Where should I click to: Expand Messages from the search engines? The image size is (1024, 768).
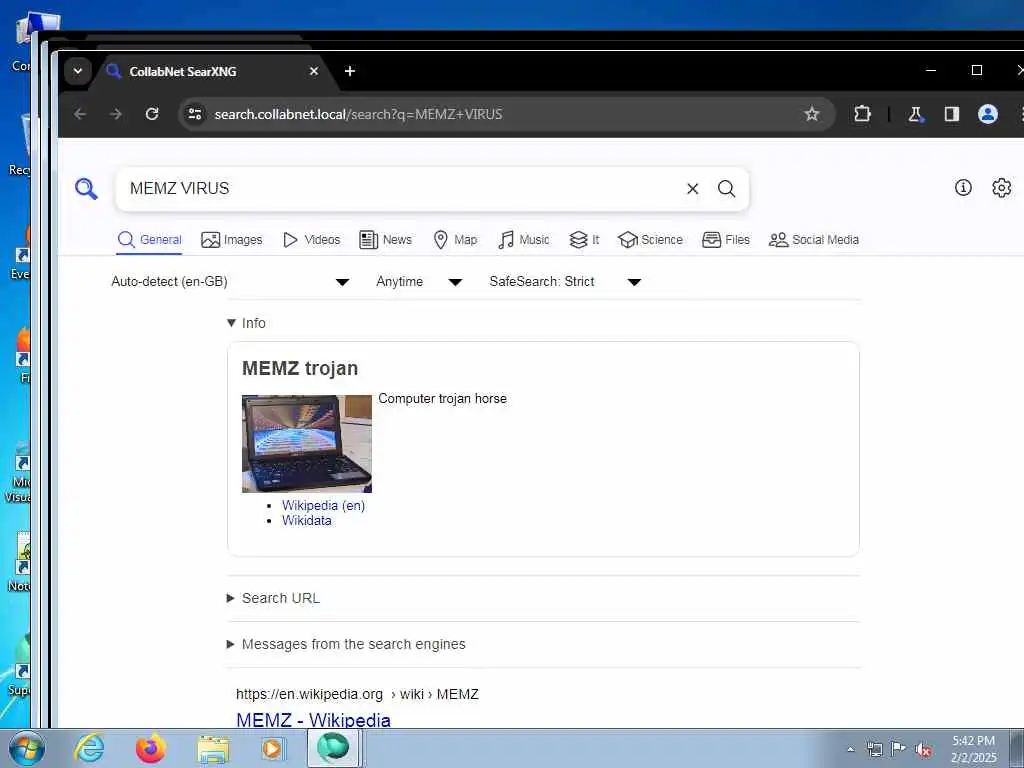click(x=345, y=644)
